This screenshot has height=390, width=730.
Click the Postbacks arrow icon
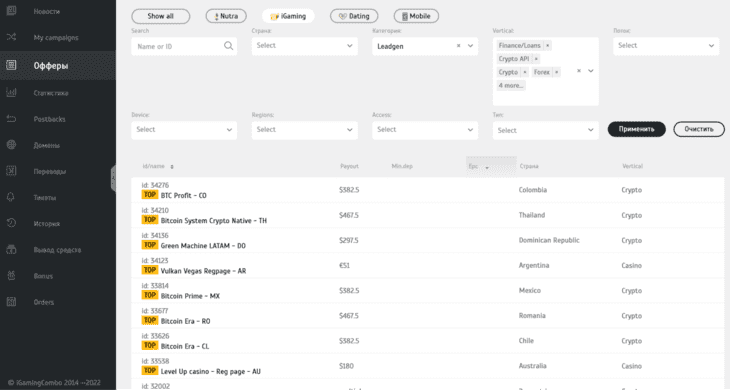pos(11,119)
